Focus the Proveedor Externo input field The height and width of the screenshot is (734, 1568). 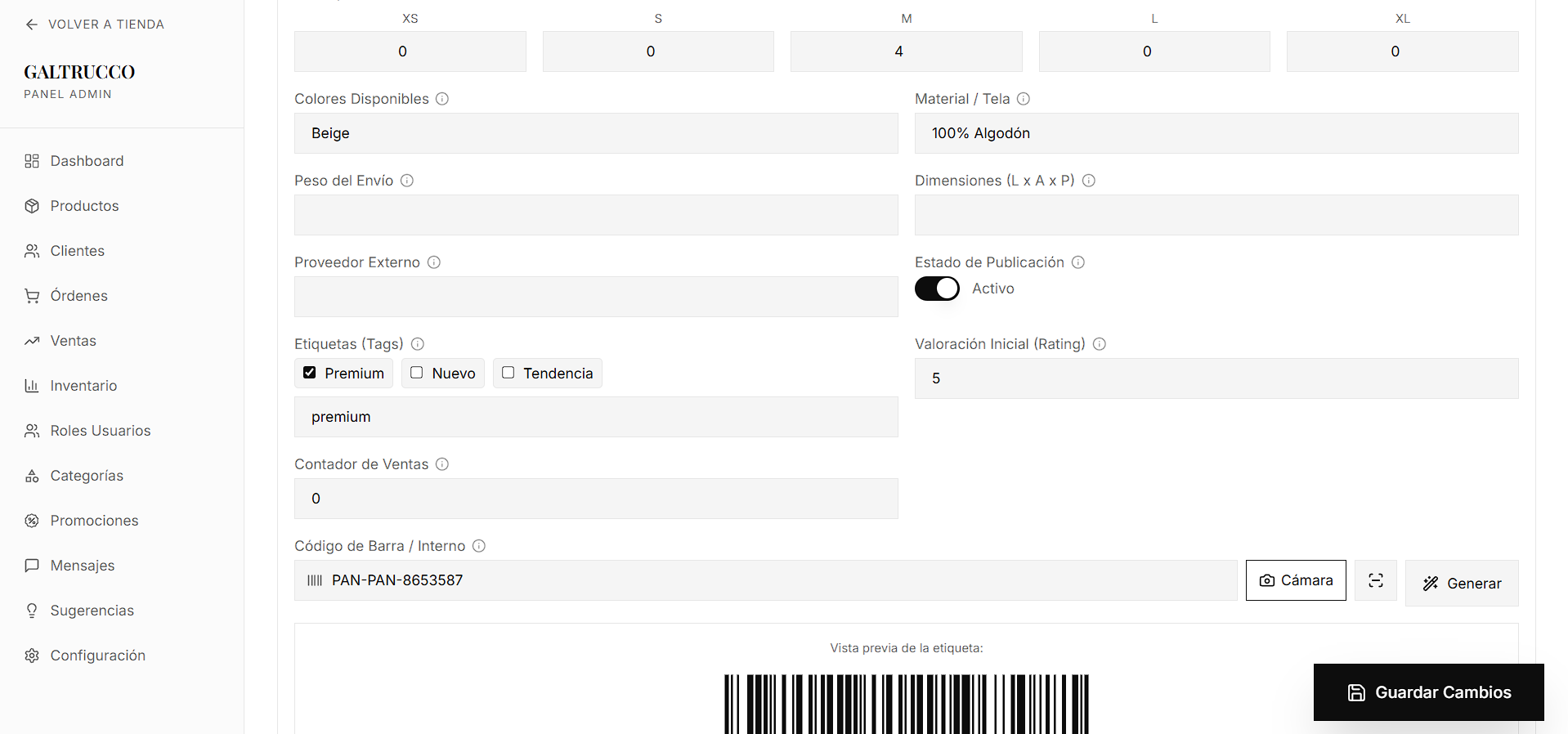[x=596, y=297]
